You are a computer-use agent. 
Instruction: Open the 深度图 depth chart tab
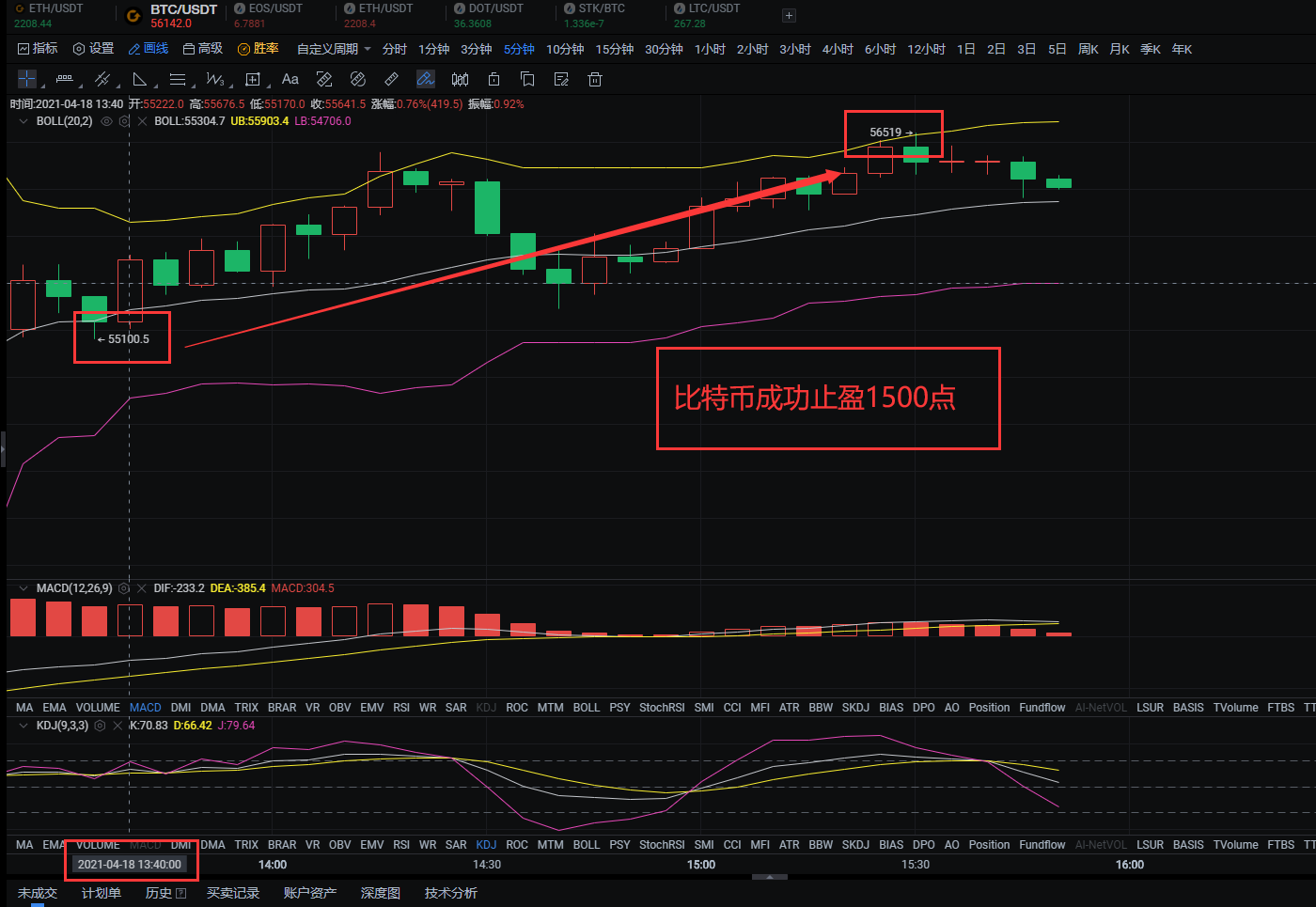pyautogui.click(x=381, y=893)
